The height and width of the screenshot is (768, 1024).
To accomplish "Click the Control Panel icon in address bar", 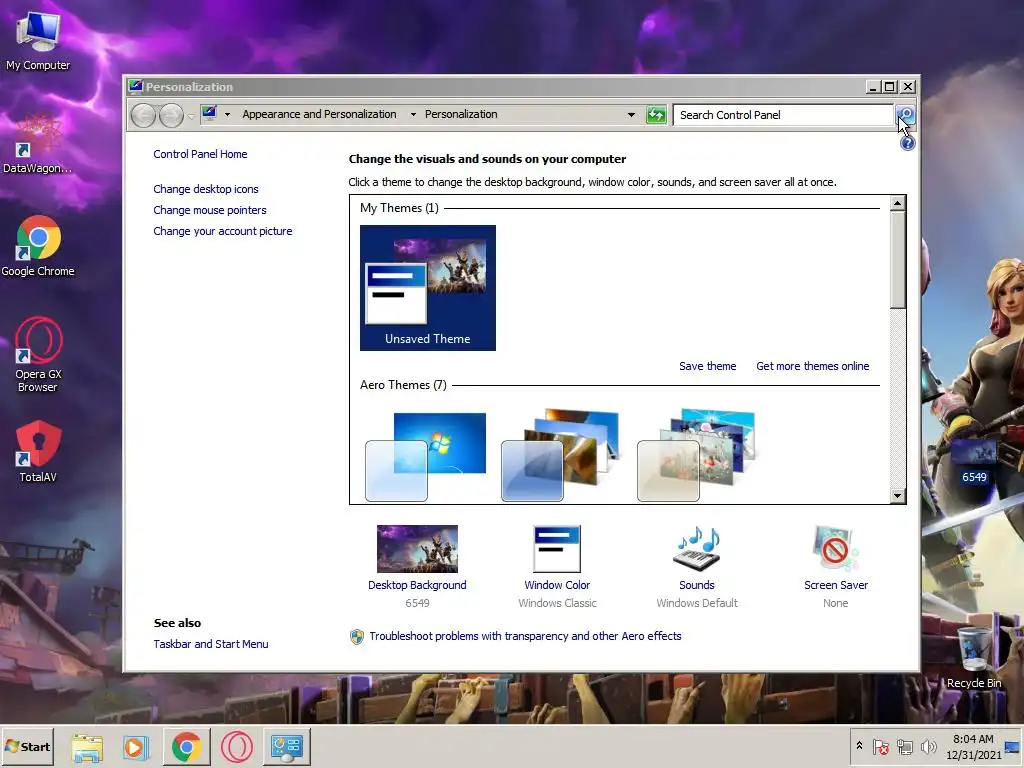I will pos(210,114).
